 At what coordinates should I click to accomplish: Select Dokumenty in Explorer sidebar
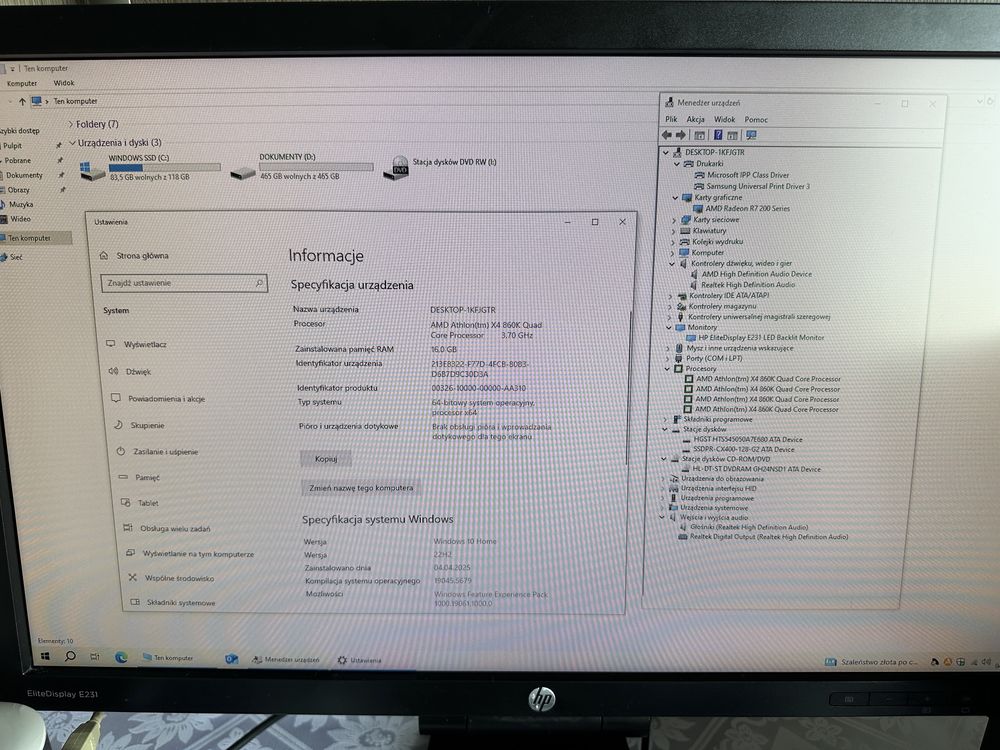(x=24, y=175)
